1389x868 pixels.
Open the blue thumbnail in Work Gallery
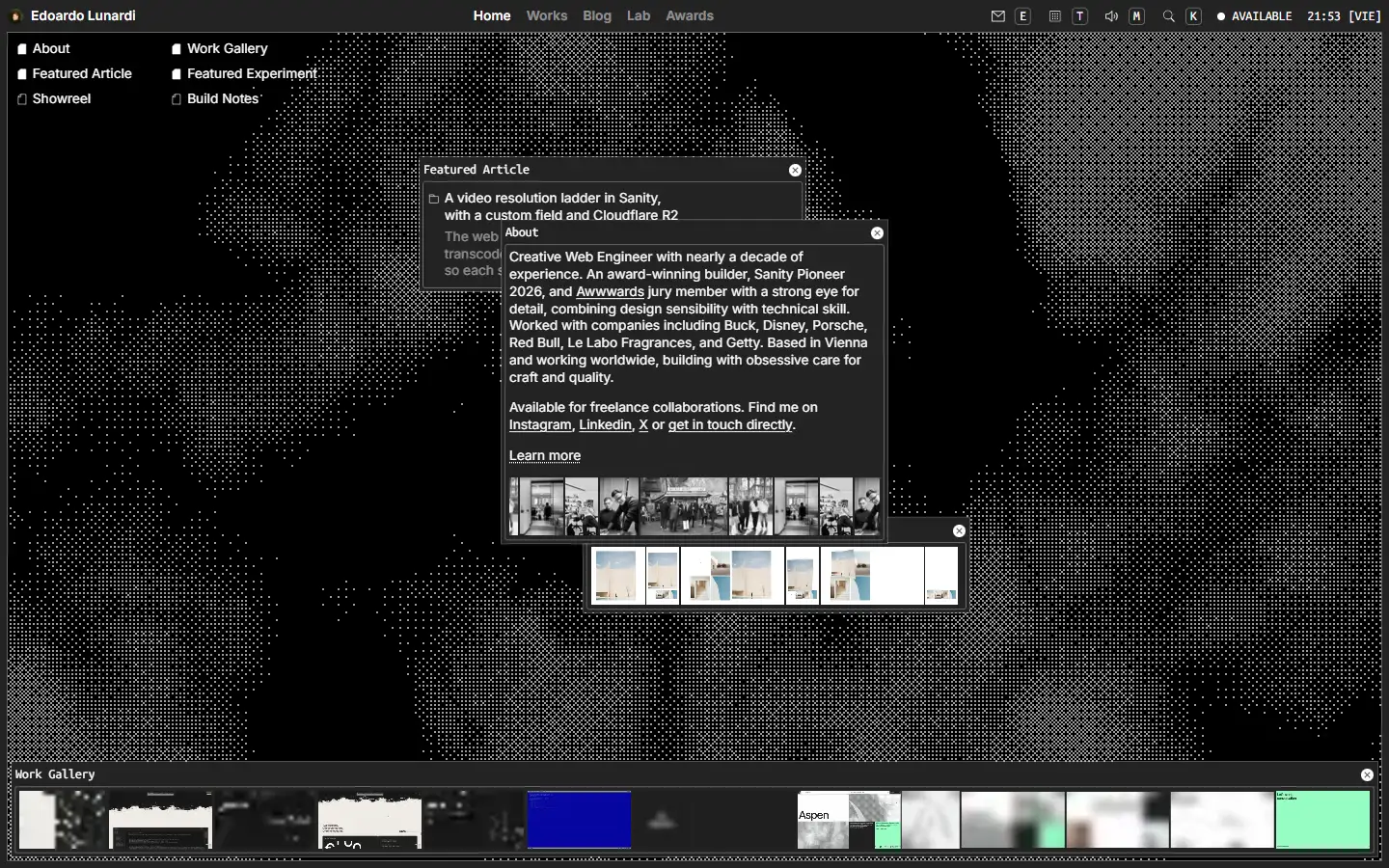click(x=579, y=820)
